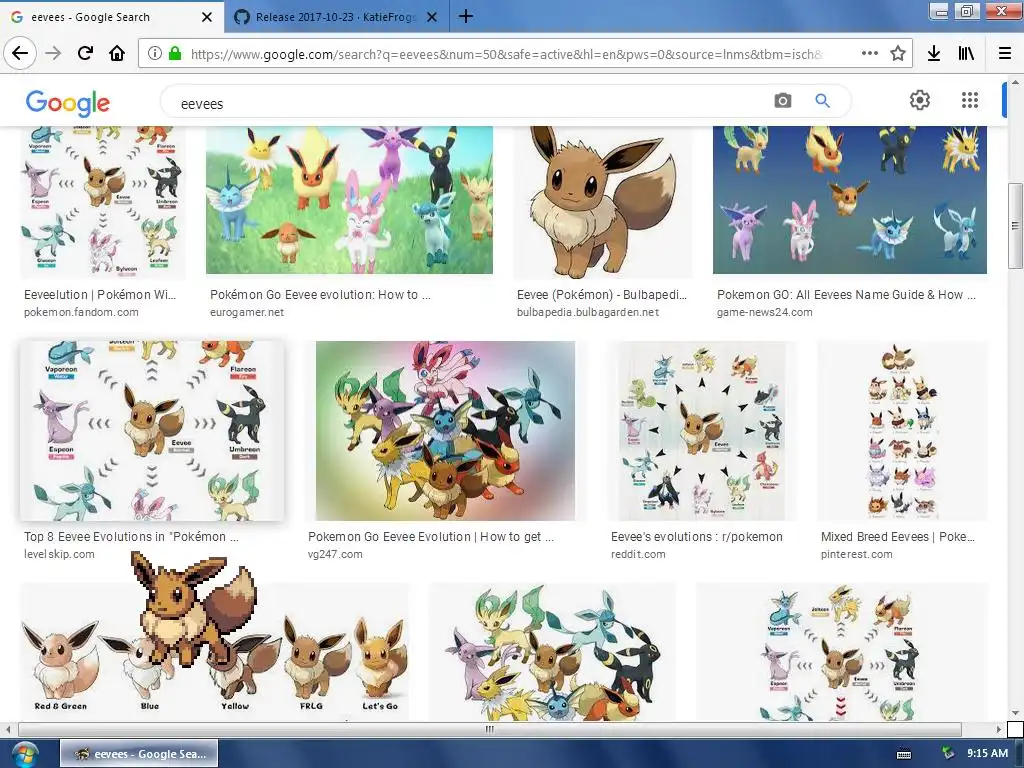Click the Google logo
Viewport: 1024px width, 768px height.
point(68,103)
